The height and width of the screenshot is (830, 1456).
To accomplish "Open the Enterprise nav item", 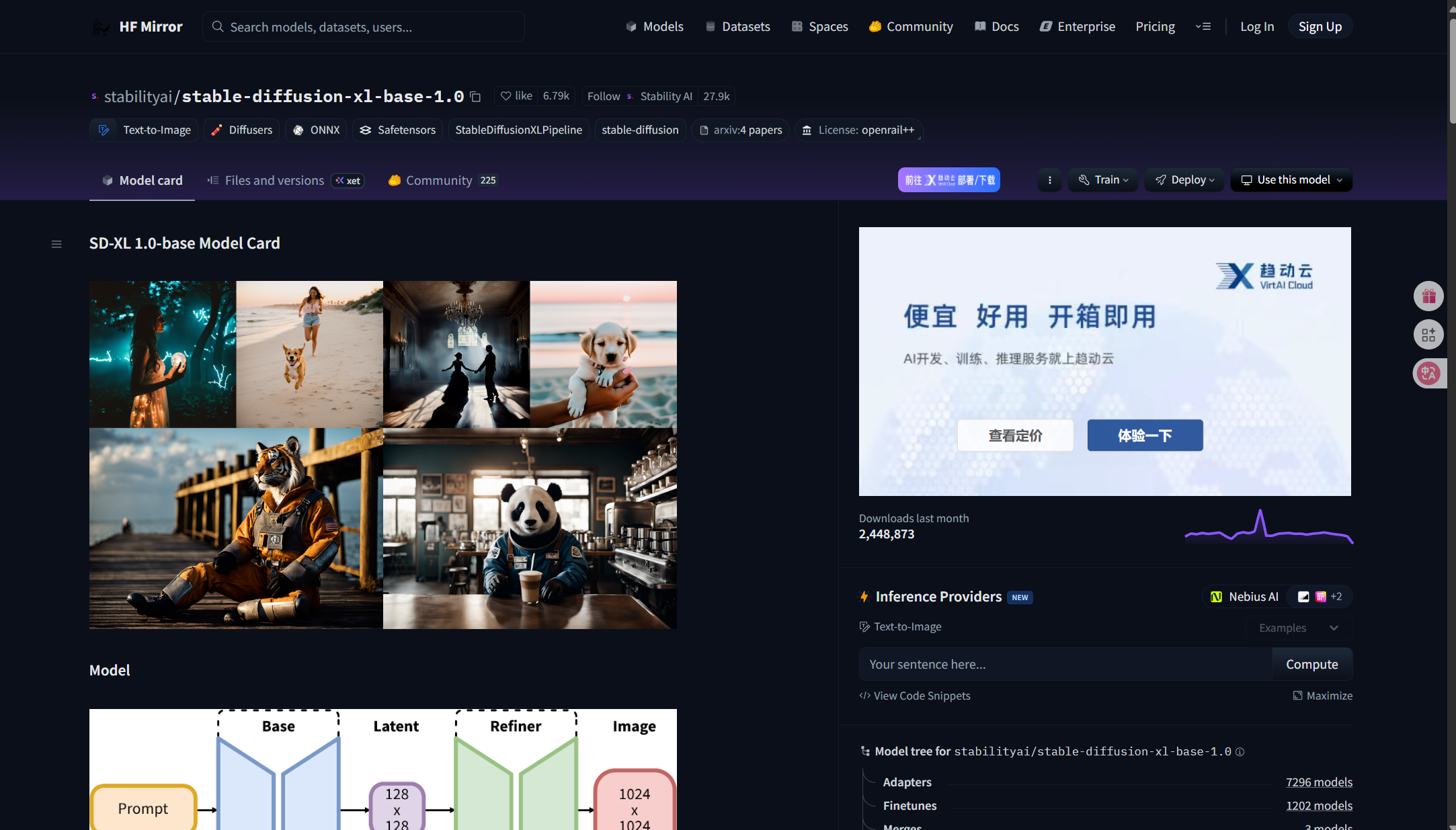I will [1078, 27].
